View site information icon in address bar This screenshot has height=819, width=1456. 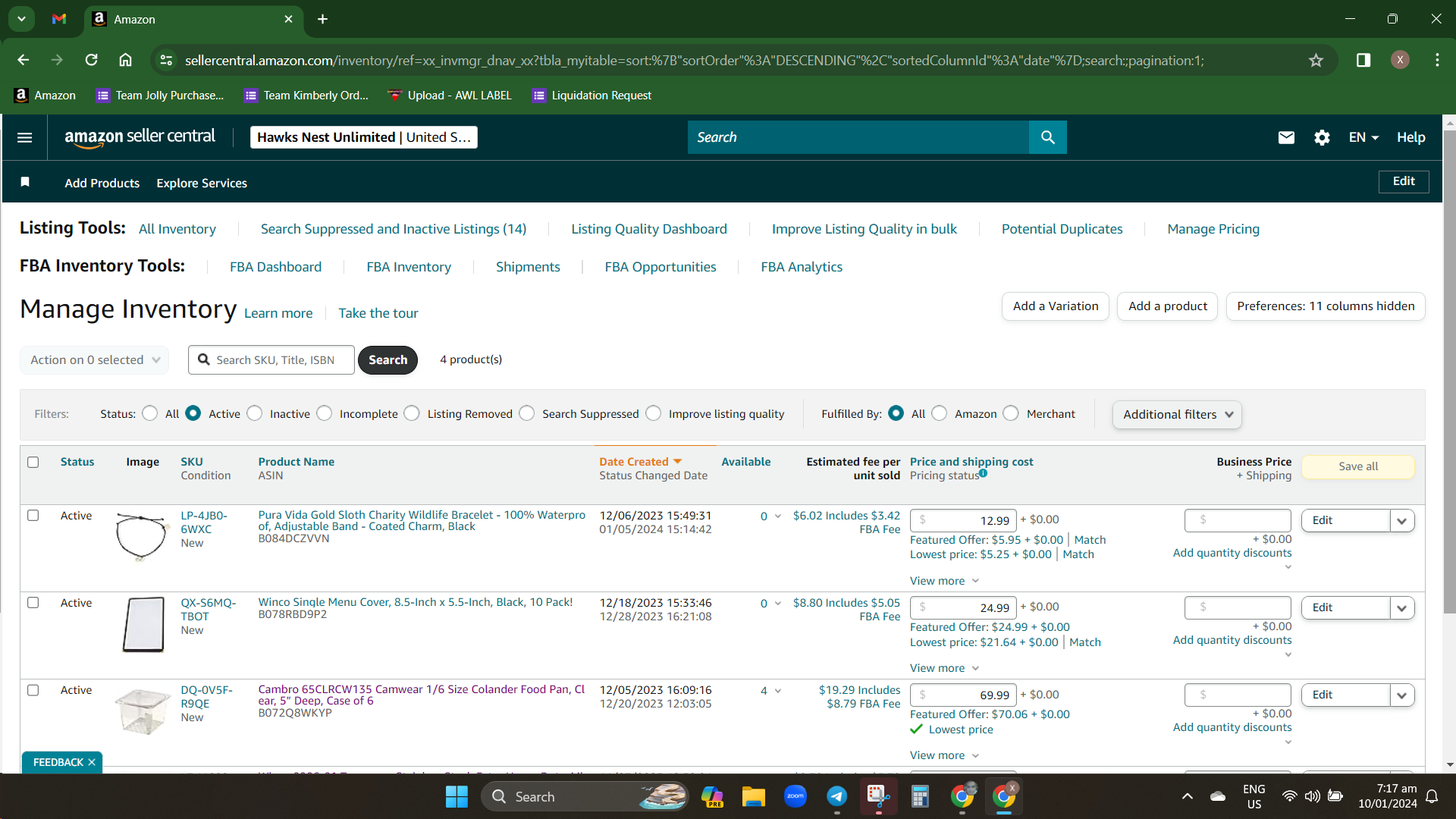(167, 60)
